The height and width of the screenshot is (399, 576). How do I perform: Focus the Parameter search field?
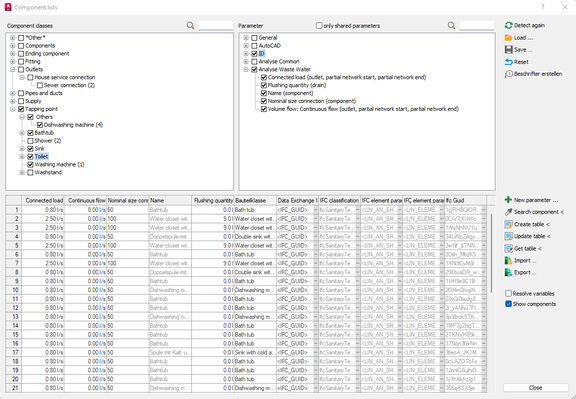coord(477,25)
